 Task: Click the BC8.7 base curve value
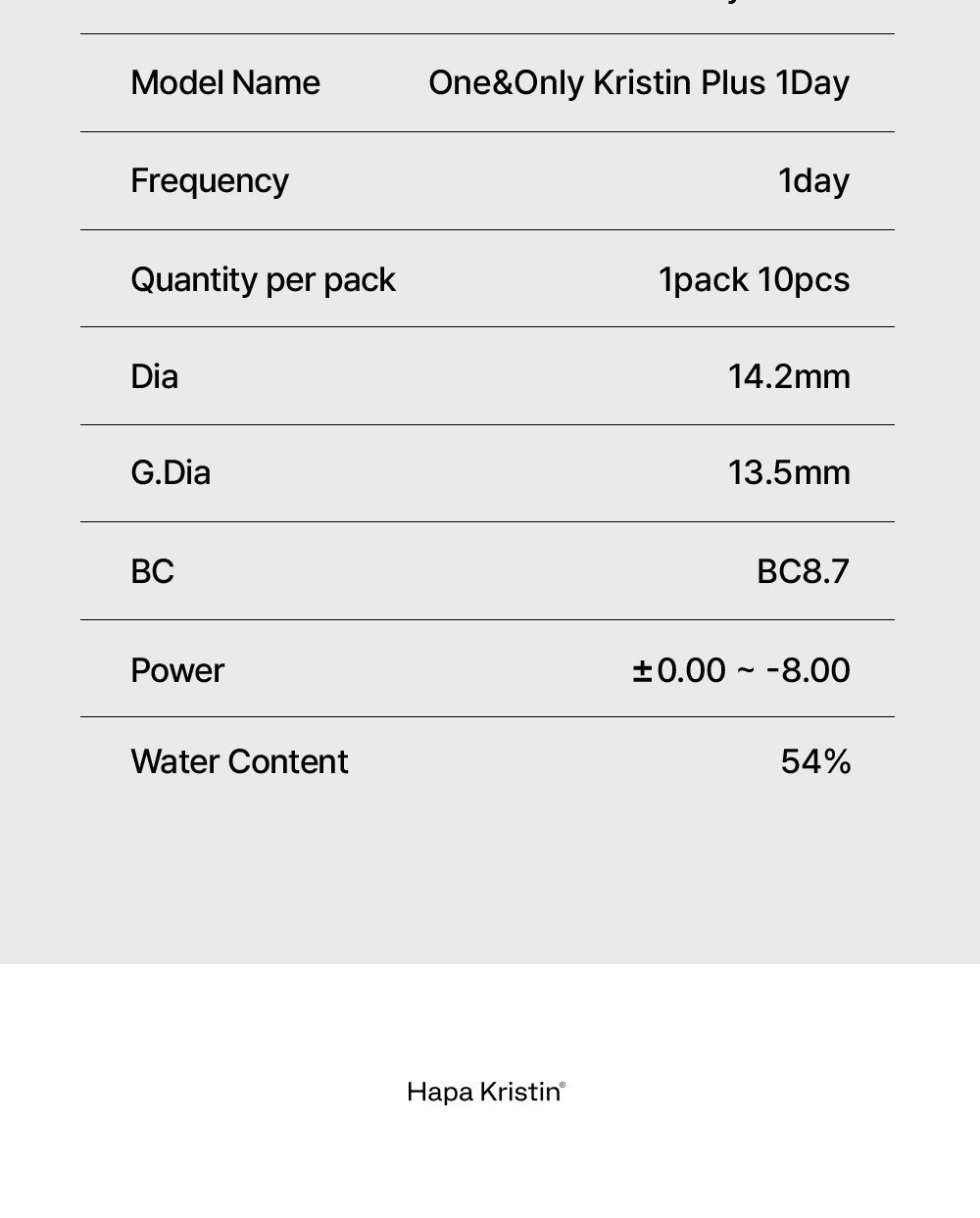pos(804,571)
